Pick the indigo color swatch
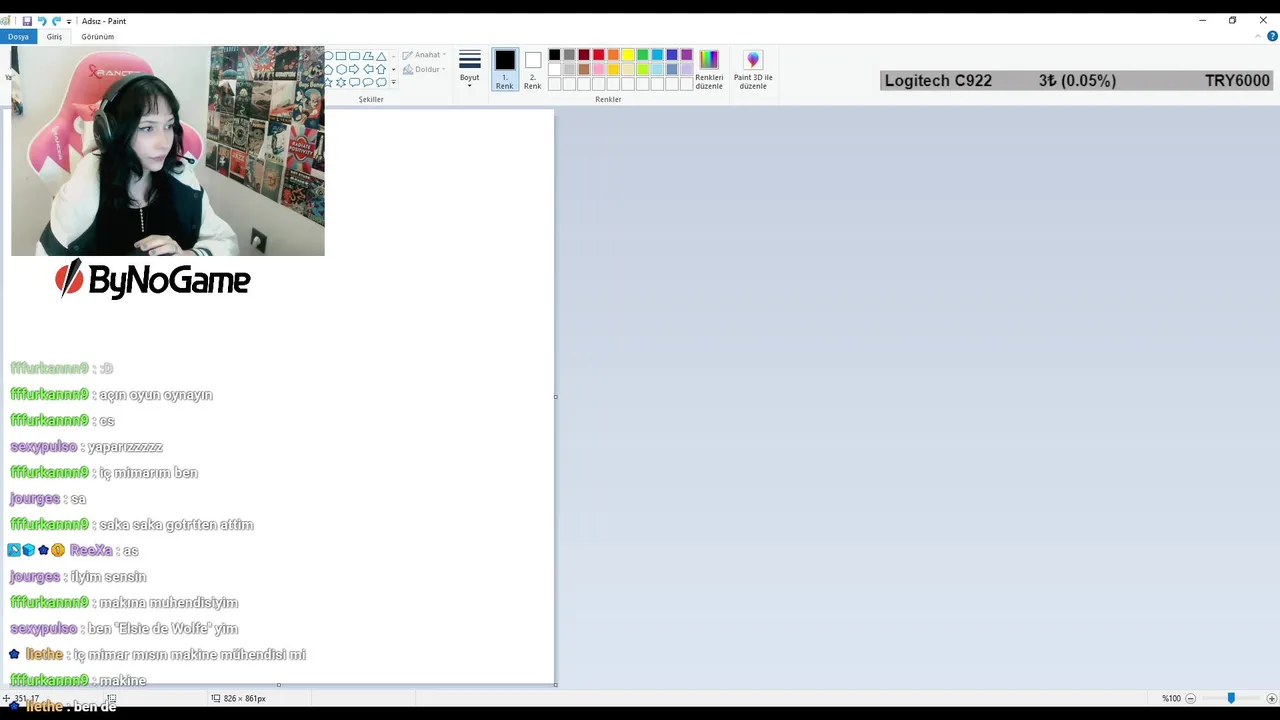Screen dimensions: 1280x720 (x=672, y=55)
